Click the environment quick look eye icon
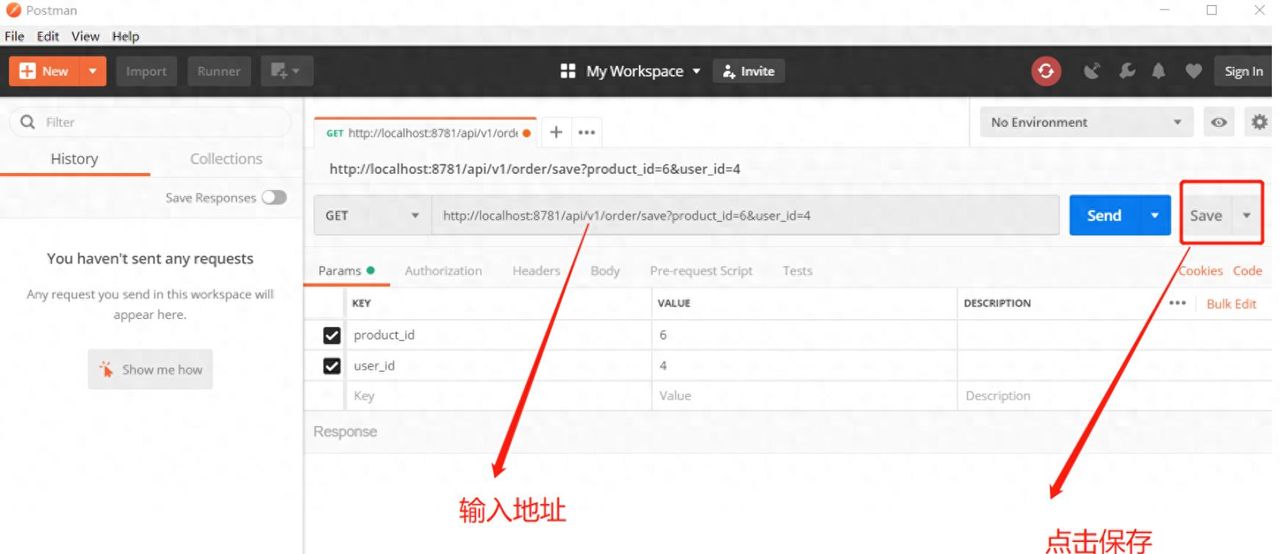The image size is (1280, 554). pyautogui.click(x=1219, y=122)
